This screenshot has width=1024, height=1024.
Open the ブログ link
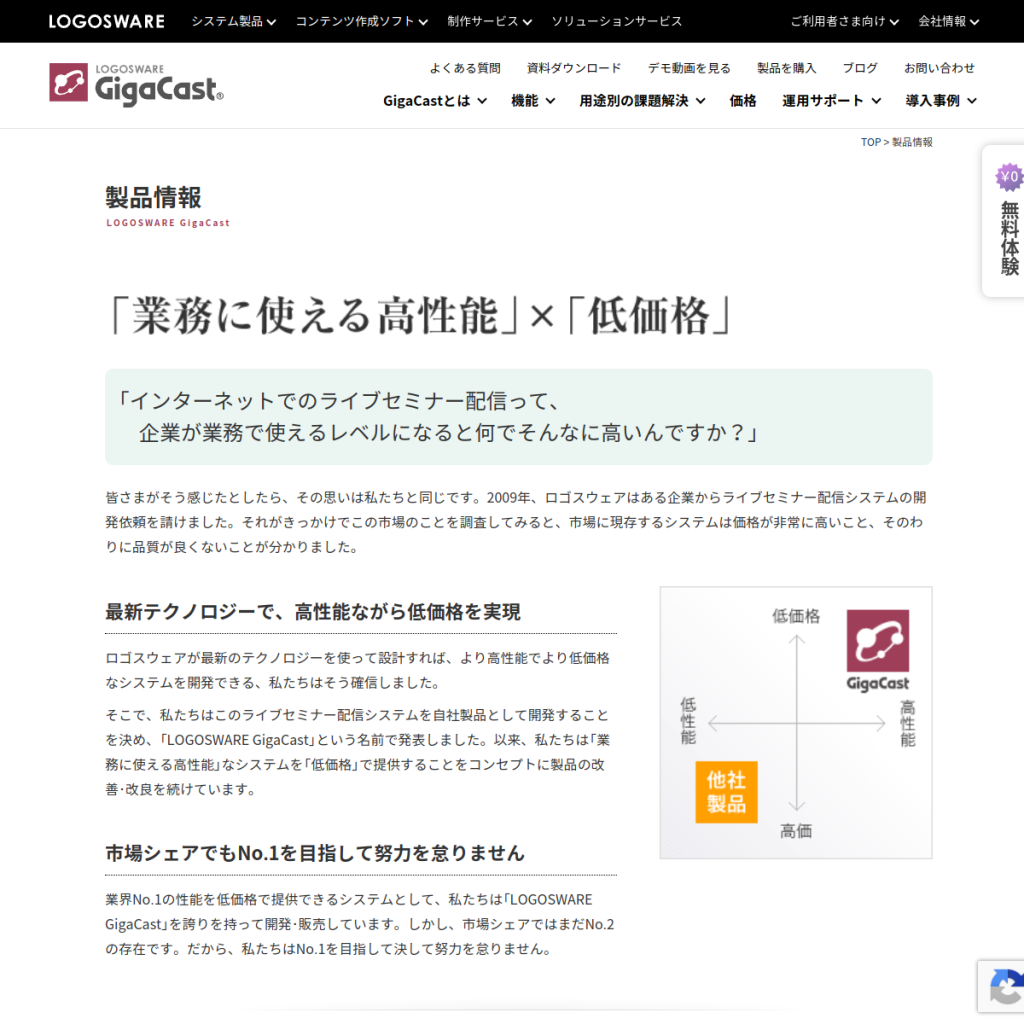coord(859,68)
